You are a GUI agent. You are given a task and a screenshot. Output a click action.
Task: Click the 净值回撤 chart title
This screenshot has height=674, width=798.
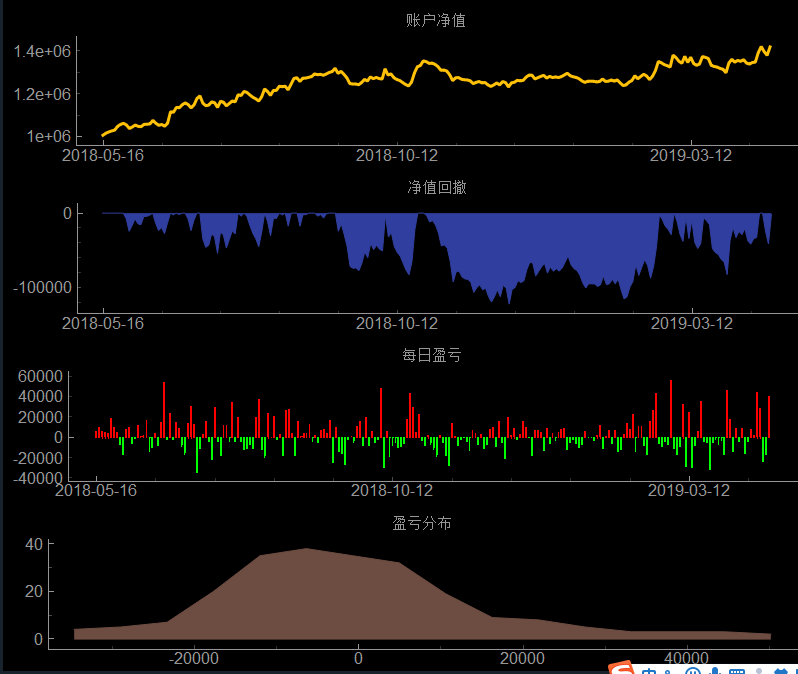click(435, 187)
